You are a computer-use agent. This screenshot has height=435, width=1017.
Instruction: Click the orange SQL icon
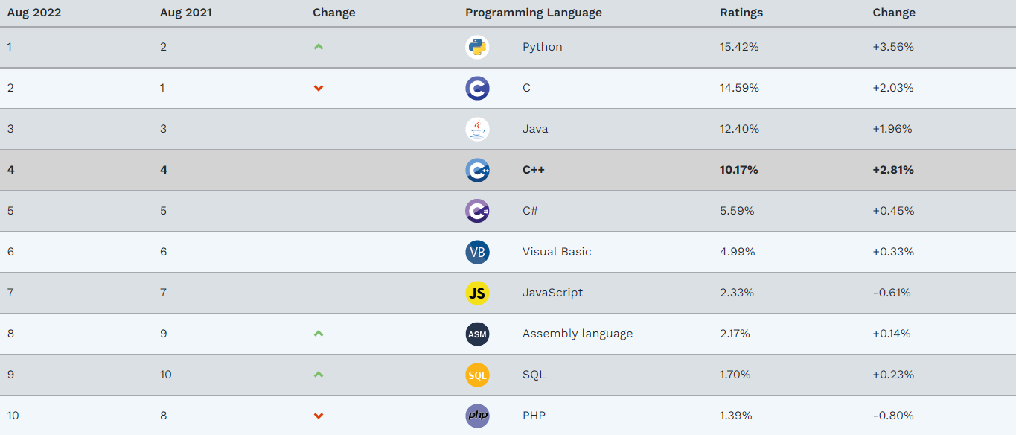pos(477,375)
